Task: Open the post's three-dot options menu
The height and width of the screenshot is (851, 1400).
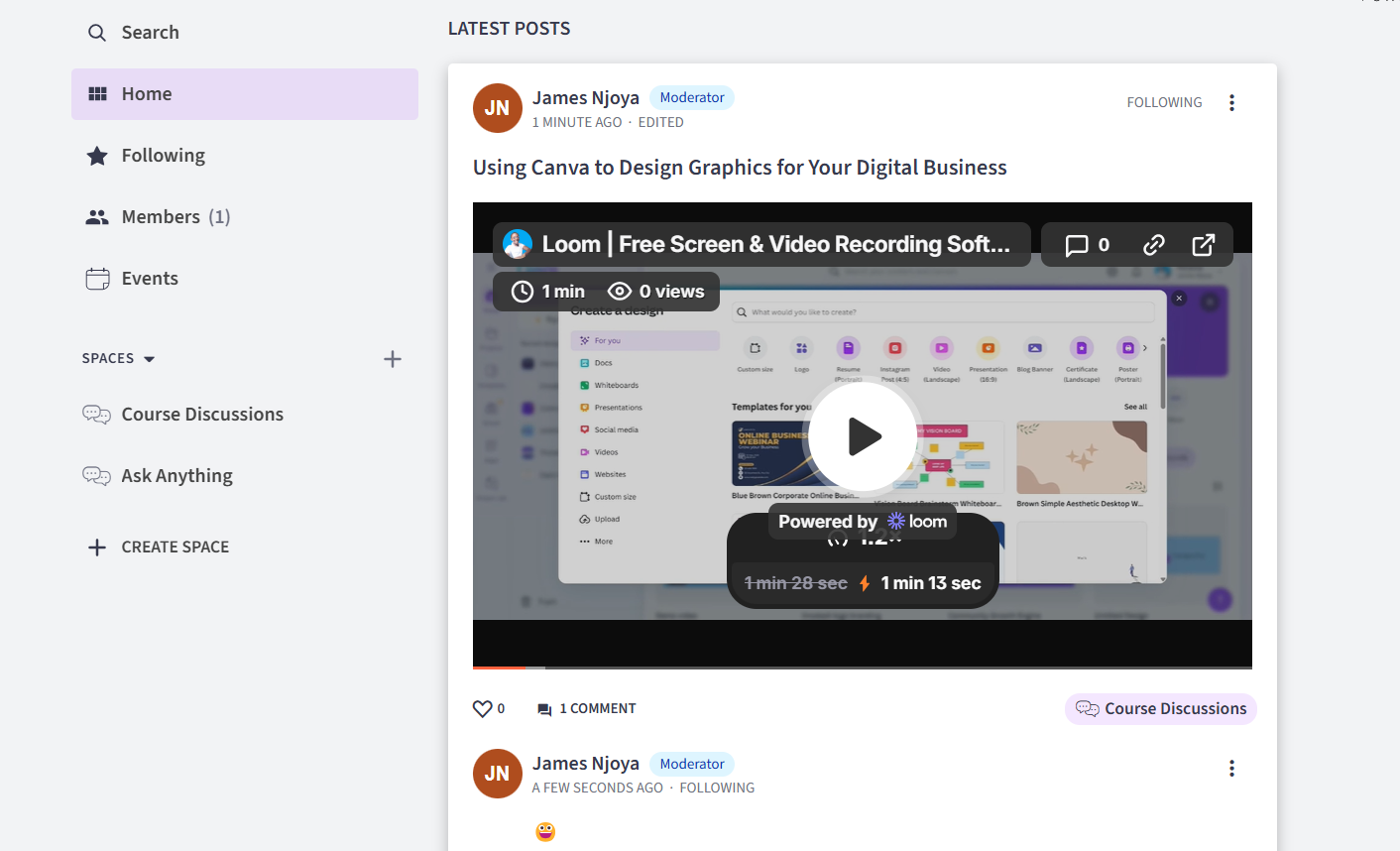Action: pyautogui.click(x=1231, y=102)
